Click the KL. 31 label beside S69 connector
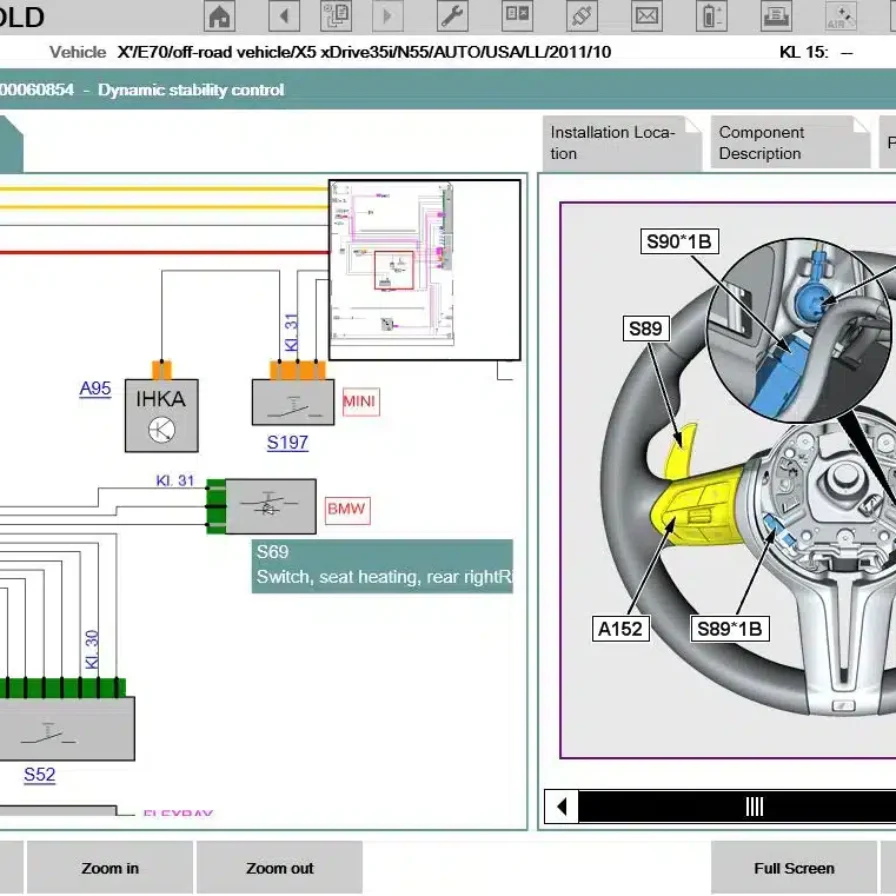Screen dimensions: 896x896 point(175,481)
